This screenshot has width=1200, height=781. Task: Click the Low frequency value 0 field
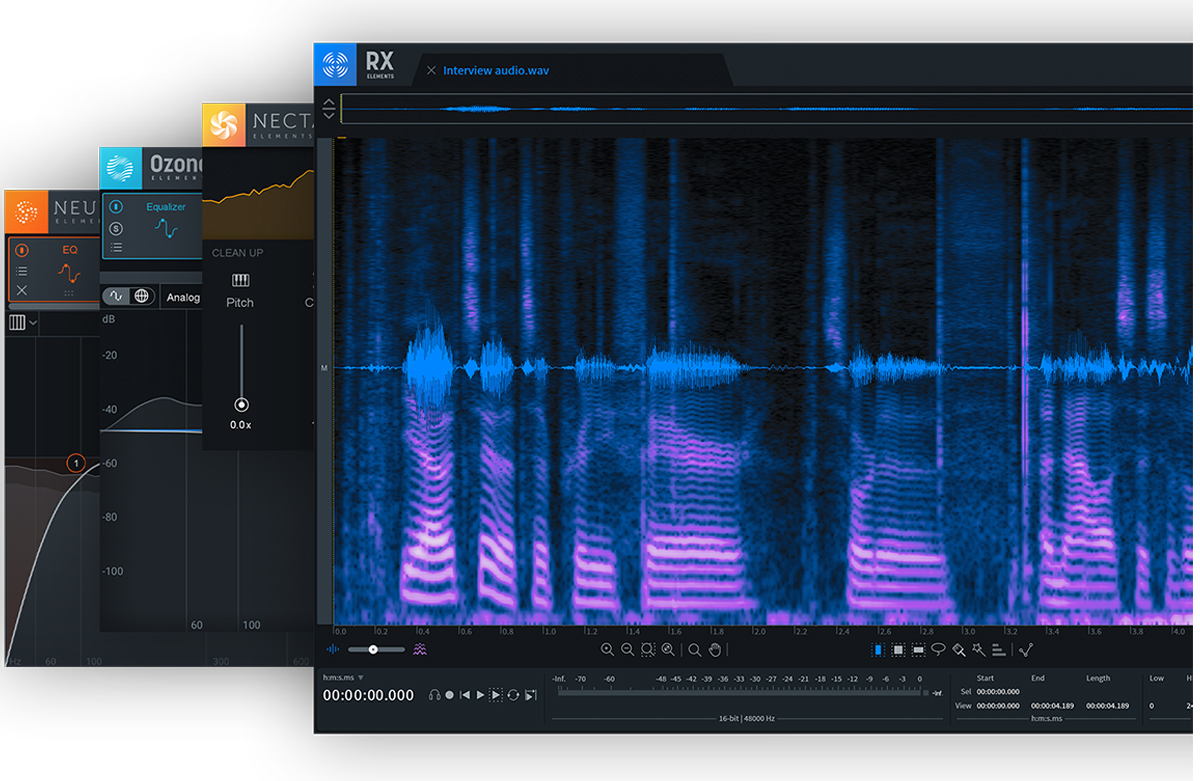pos(1152,706)
